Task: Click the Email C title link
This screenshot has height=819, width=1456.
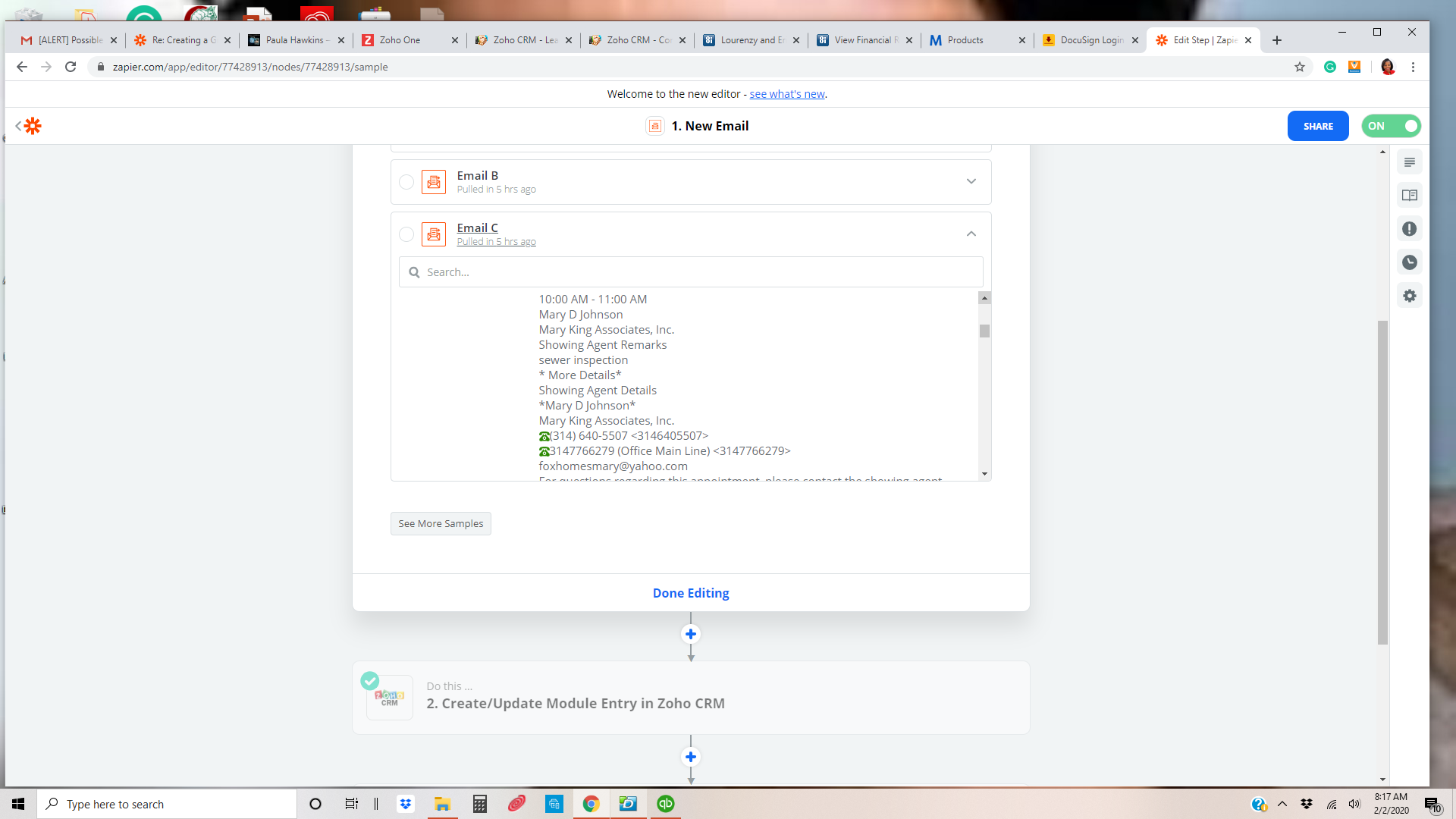Action: (477, 227)
